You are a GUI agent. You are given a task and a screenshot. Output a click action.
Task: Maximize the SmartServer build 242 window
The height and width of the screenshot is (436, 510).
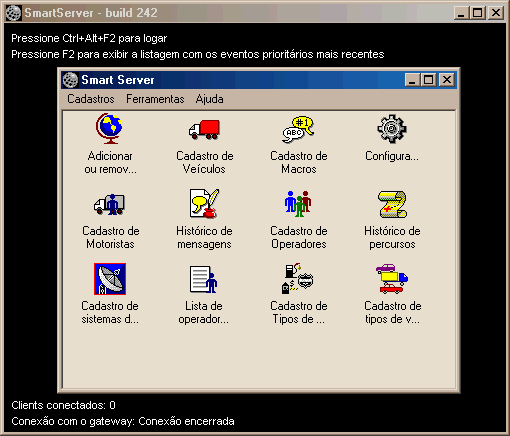click(477, 13)
